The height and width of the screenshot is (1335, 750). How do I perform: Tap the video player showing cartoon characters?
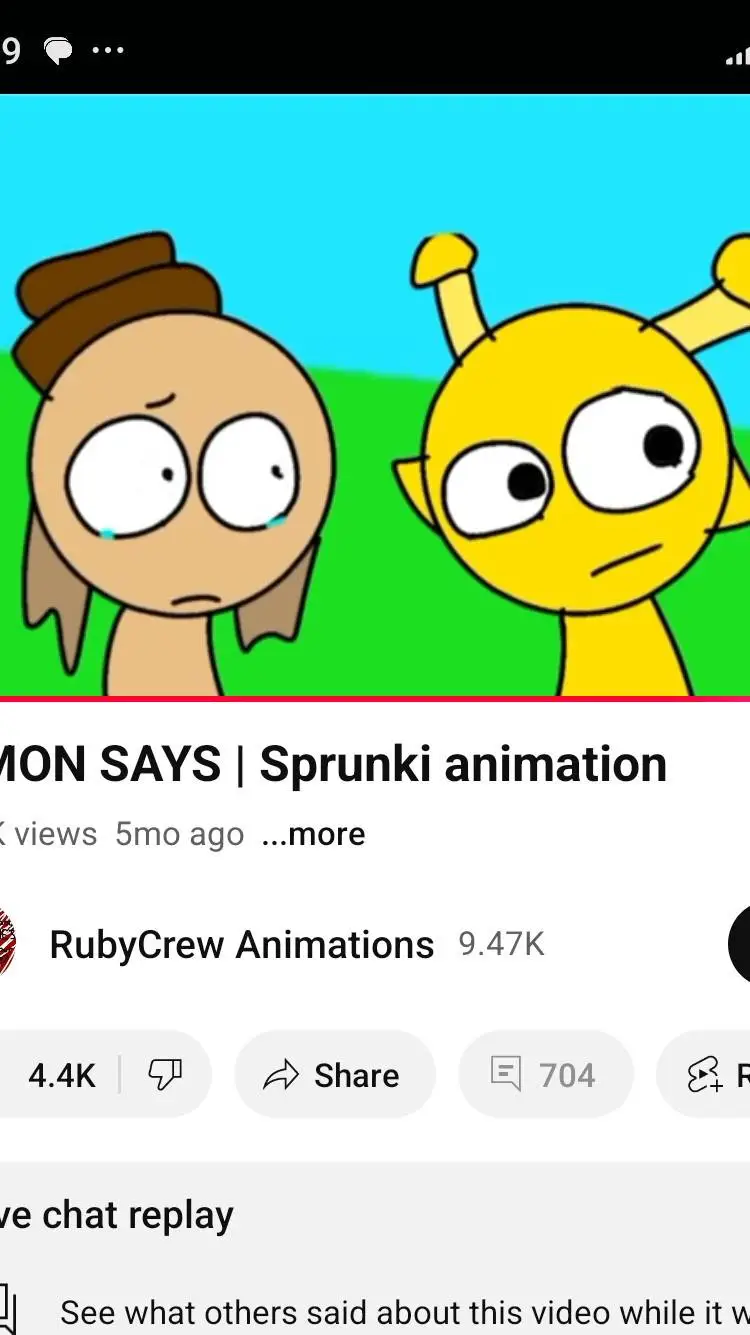pos(375,395)
